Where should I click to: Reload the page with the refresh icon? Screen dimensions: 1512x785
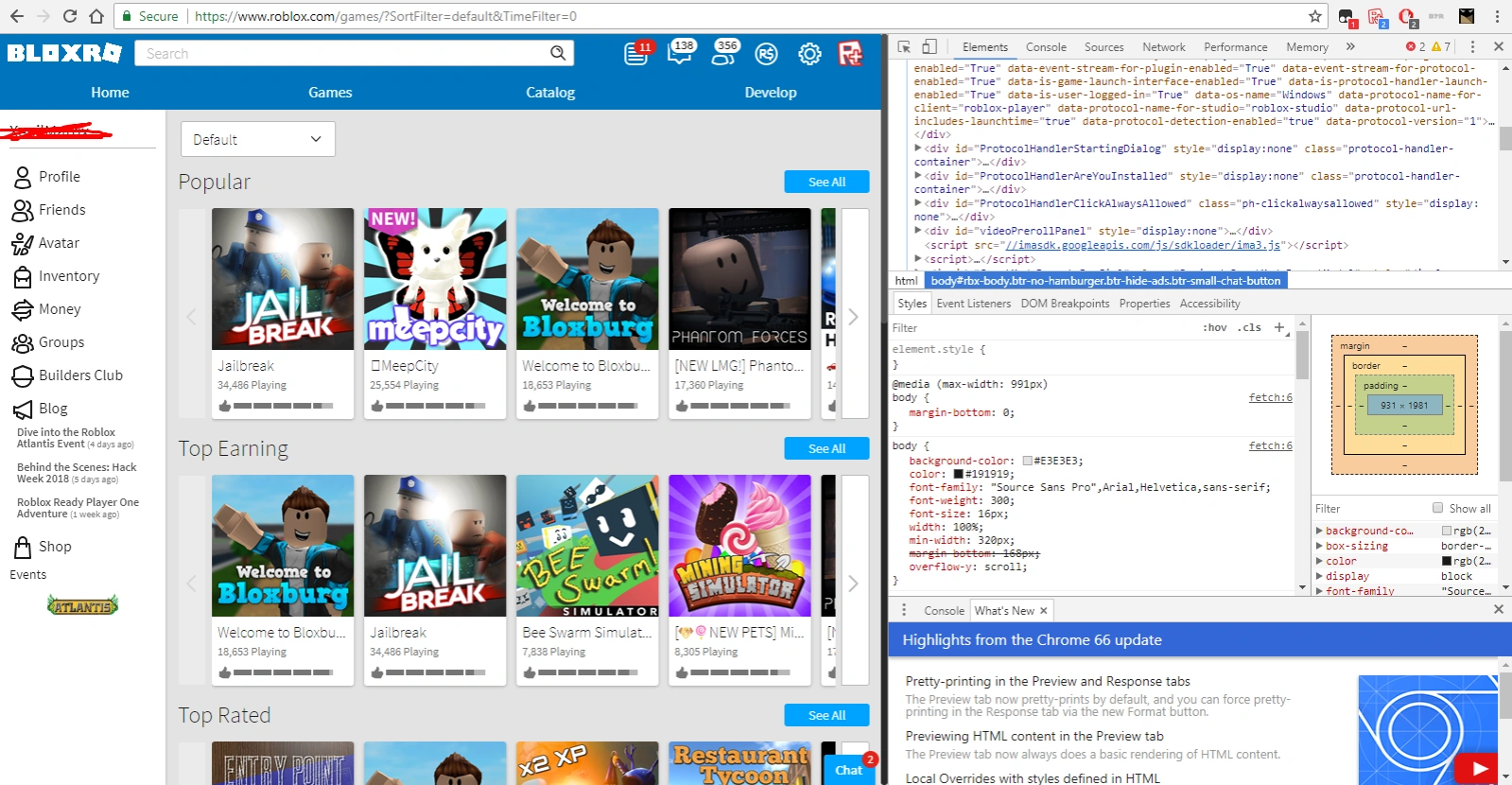coord(70,16)
